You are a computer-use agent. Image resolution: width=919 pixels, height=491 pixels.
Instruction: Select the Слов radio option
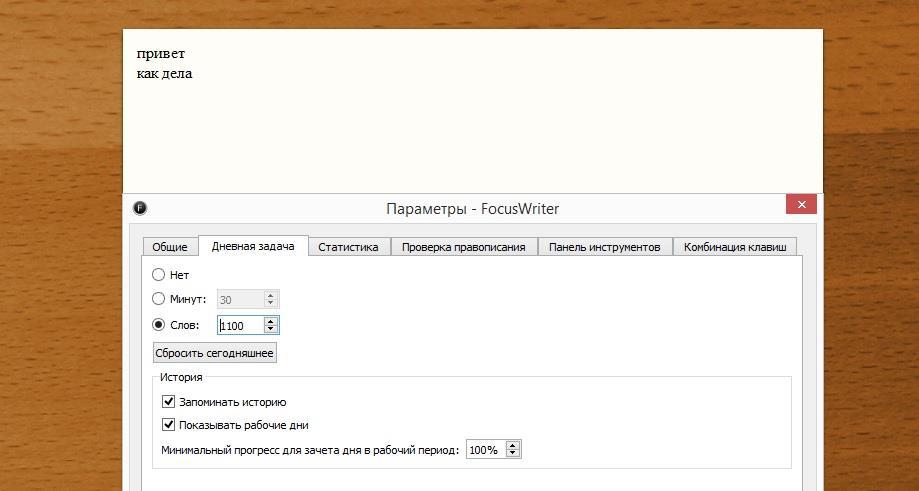pos(159,325)
